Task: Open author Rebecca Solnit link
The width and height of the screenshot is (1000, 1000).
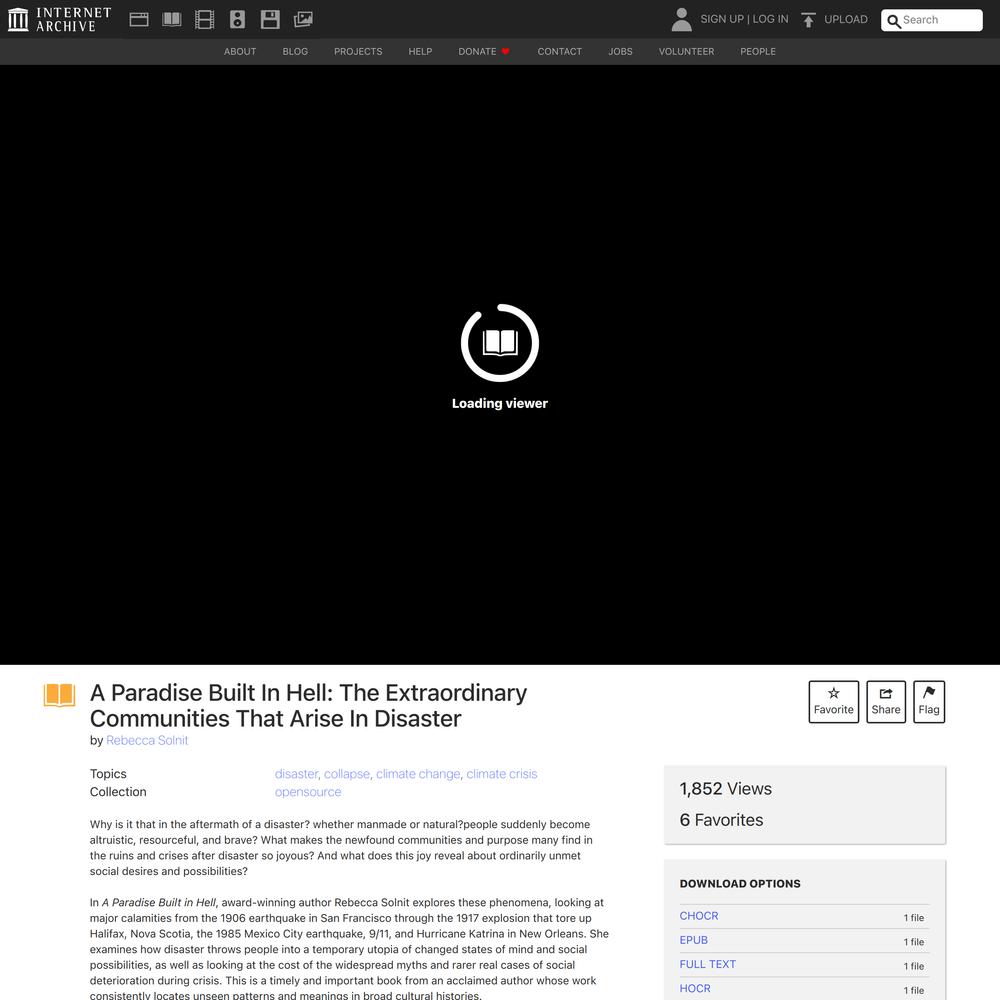Action: coord(147,740)
